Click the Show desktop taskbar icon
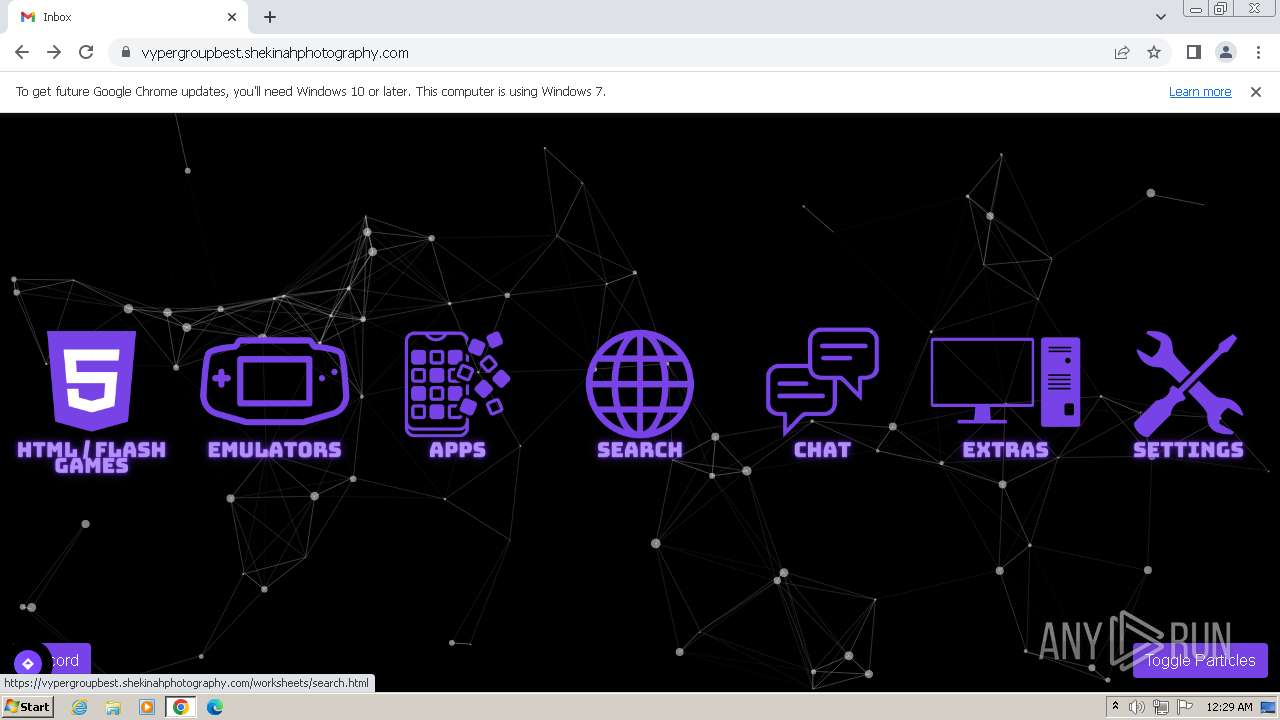 click(x=1268, y=707)
